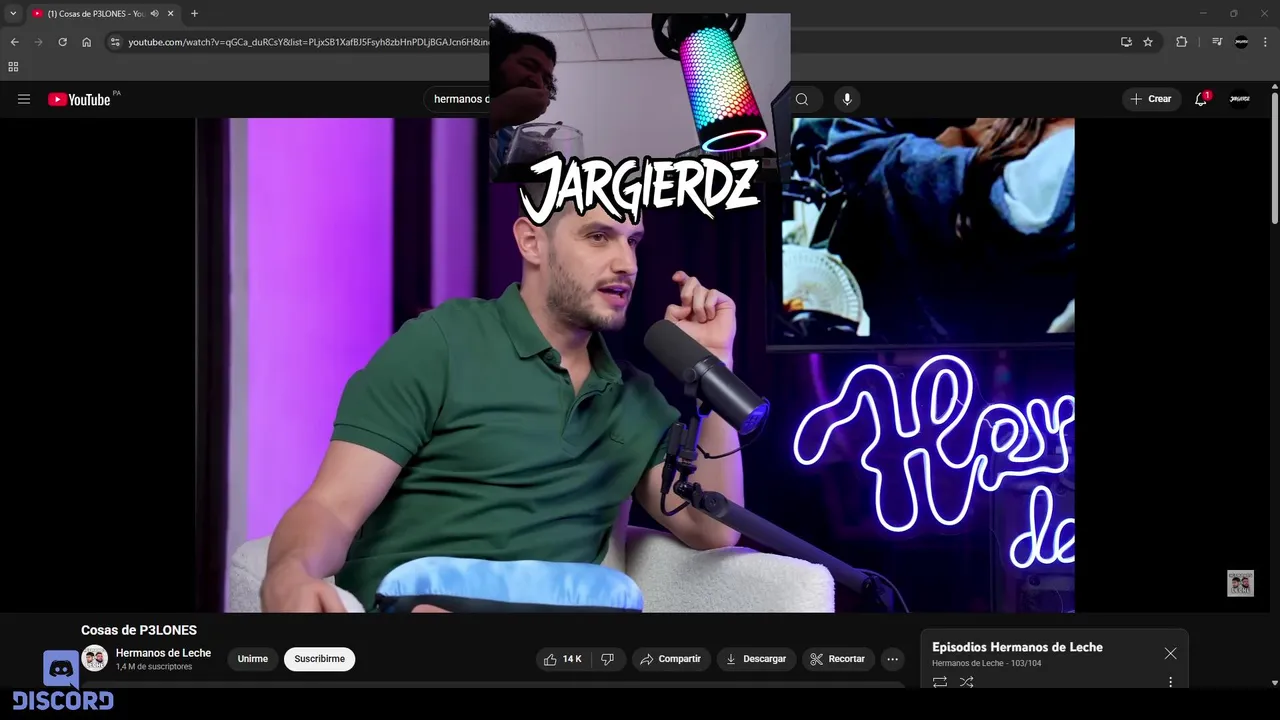The height and width of the screenshot is (720, 1280).
Task: Close the Episodios Hermanos de Leche playlist panel
Action: 1170,653
